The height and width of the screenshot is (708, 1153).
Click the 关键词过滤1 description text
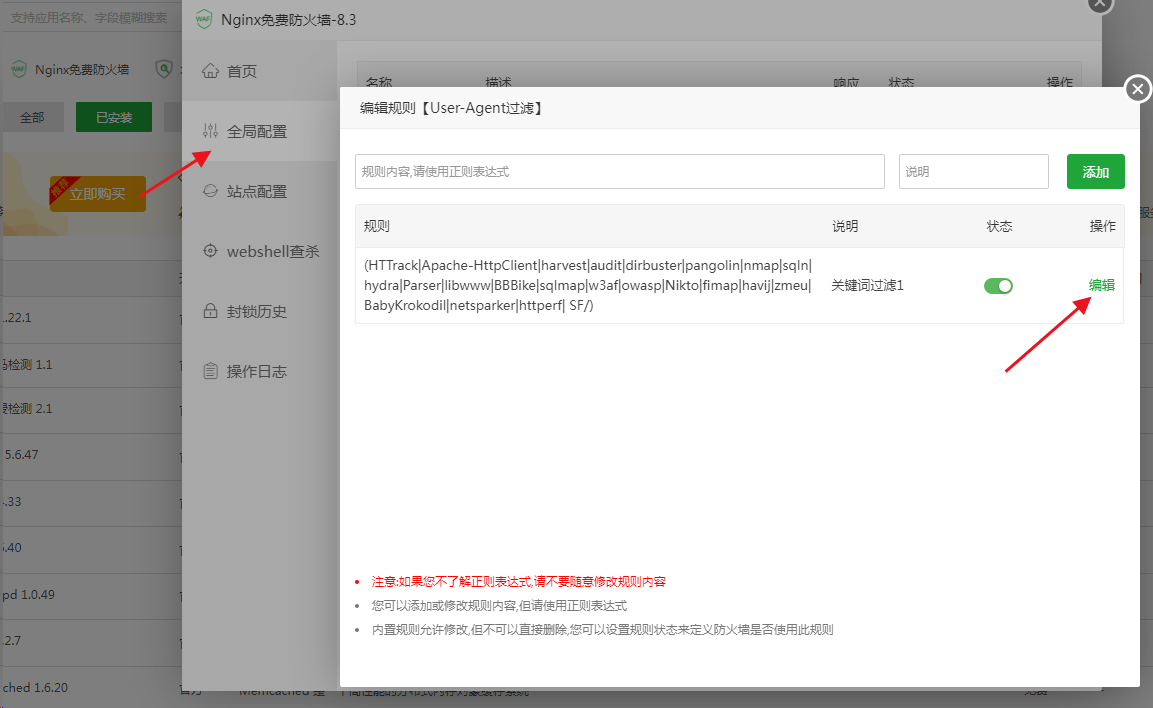point(867,285)
